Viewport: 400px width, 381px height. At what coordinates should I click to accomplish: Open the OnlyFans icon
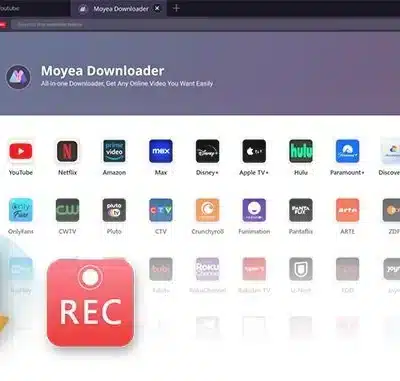[x=21, y=210]
